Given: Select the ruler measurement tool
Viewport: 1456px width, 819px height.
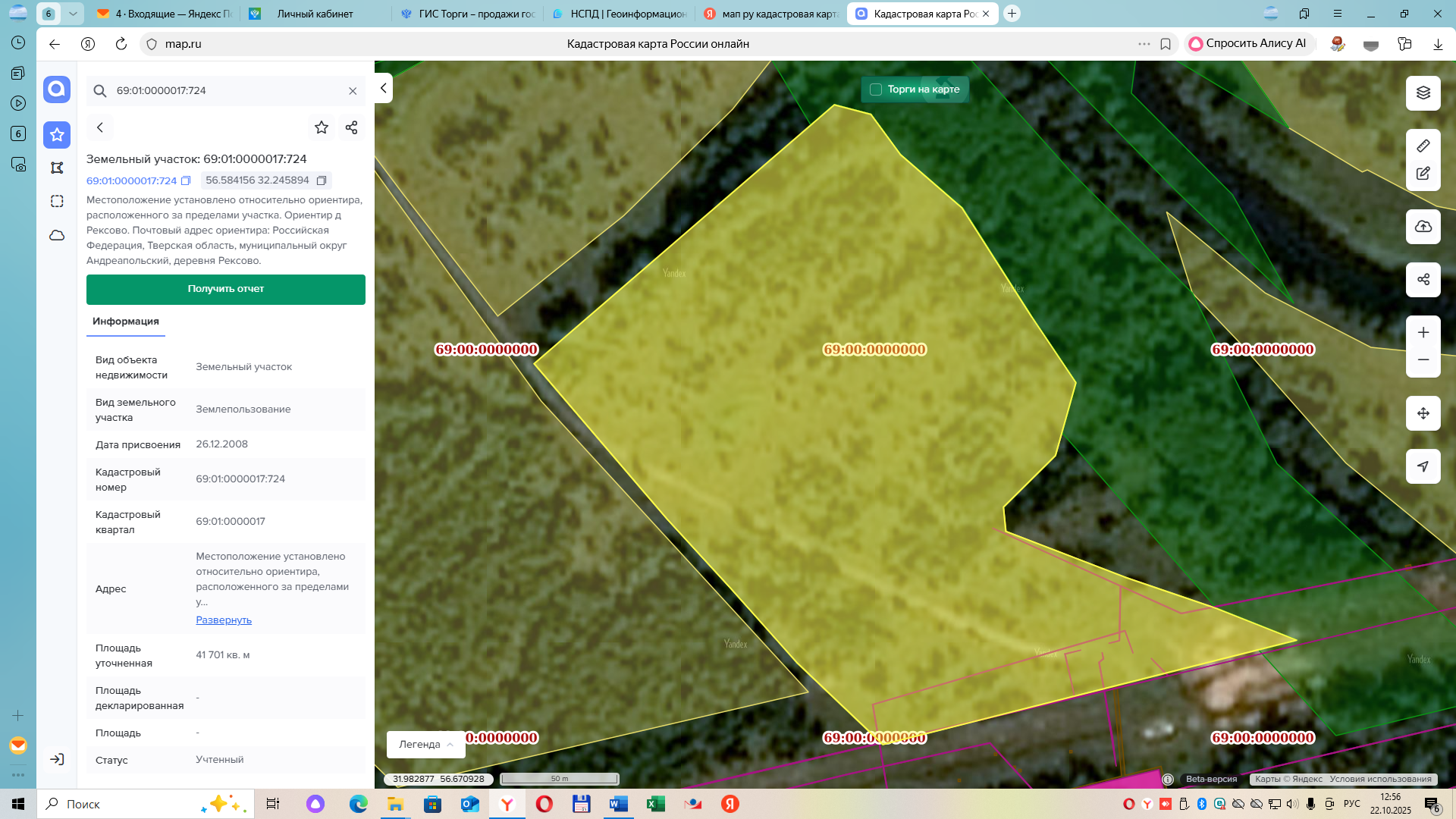Looking at the screenshot, I should click(x=1423, y=146).
